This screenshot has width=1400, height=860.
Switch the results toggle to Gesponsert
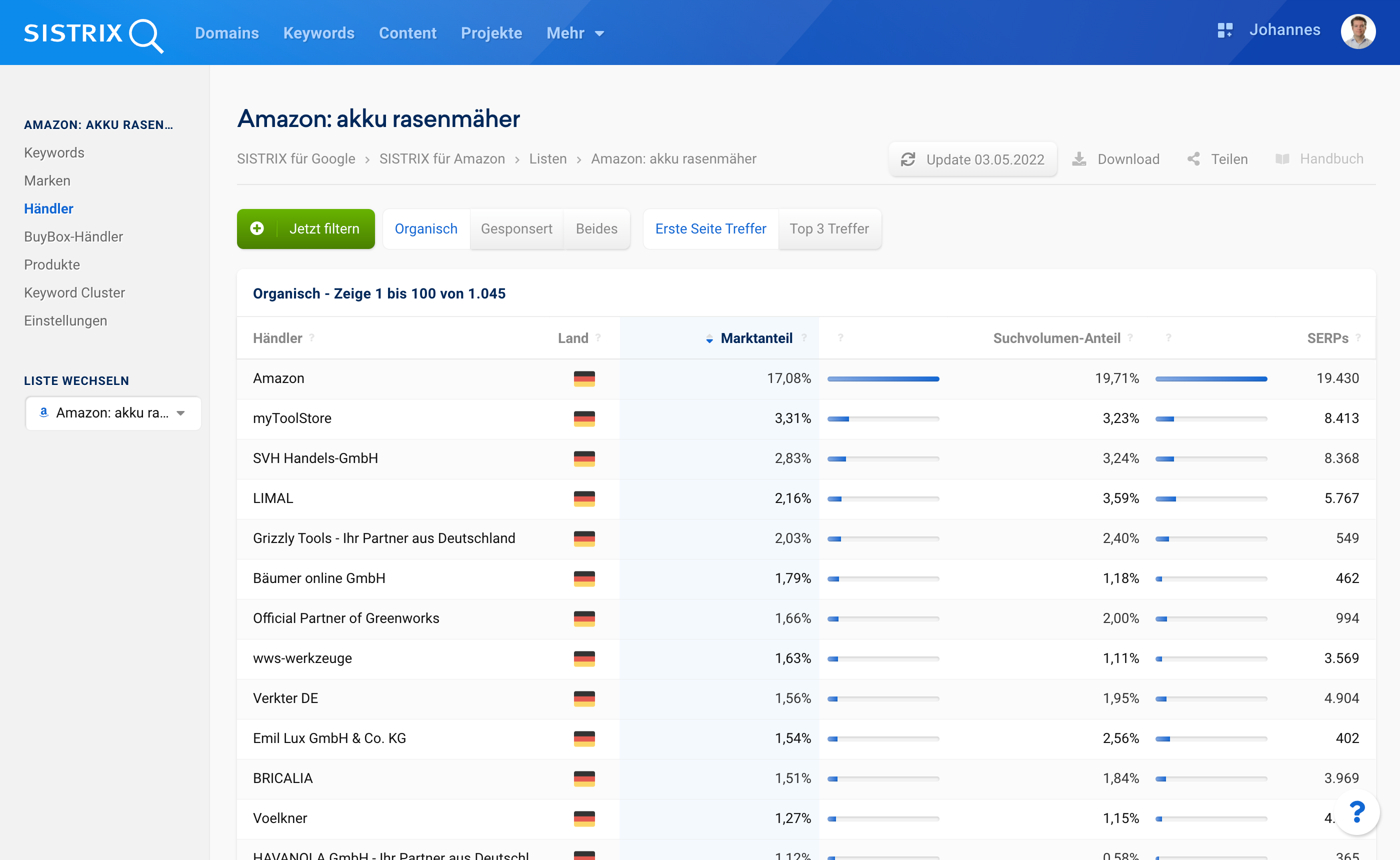tap(516, 228)
